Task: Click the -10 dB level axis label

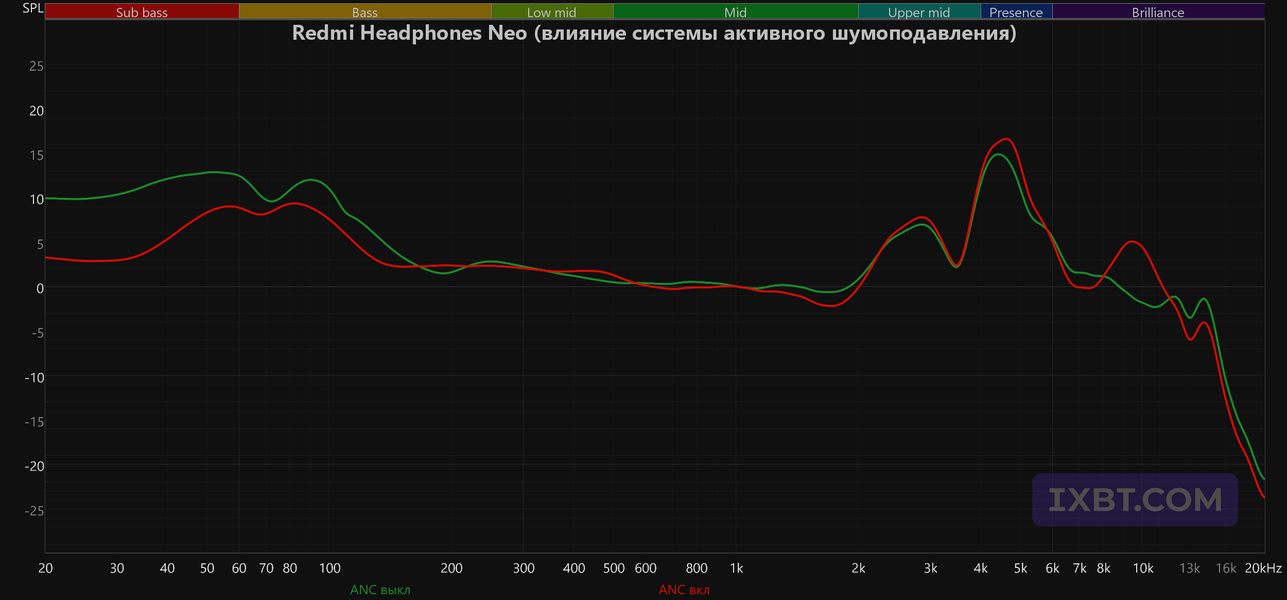Action: (x=34, y=377)
